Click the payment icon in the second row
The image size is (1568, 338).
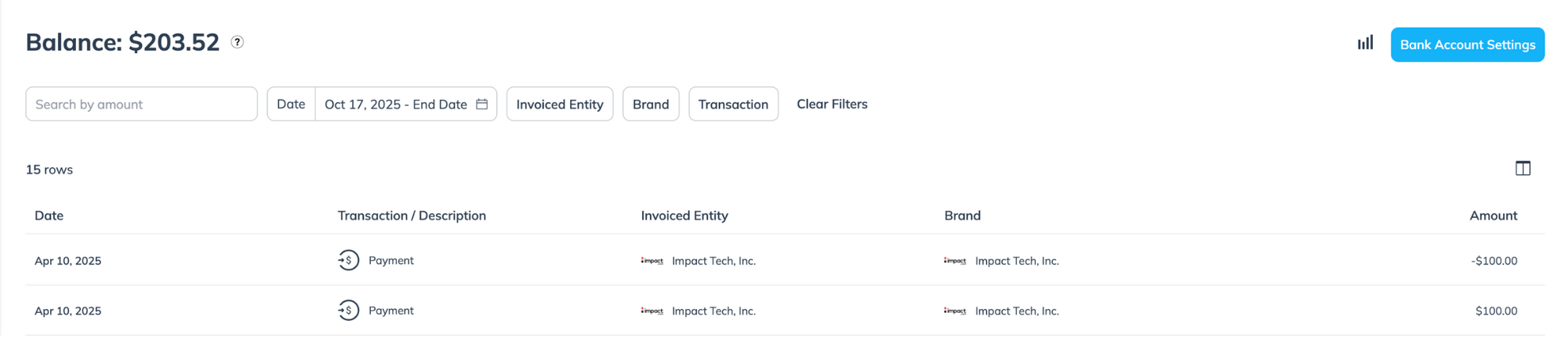tap(349, 311)
